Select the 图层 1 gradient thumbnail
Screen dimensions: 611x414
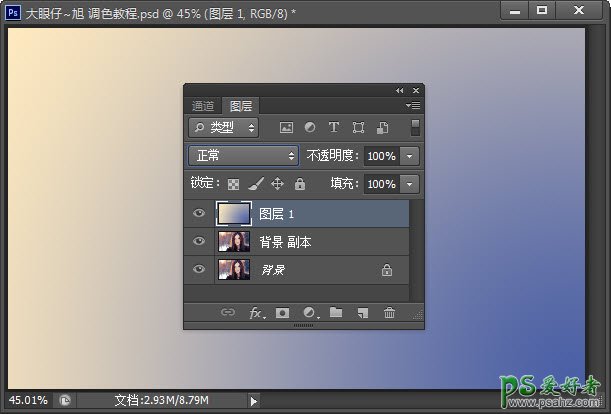233,214
